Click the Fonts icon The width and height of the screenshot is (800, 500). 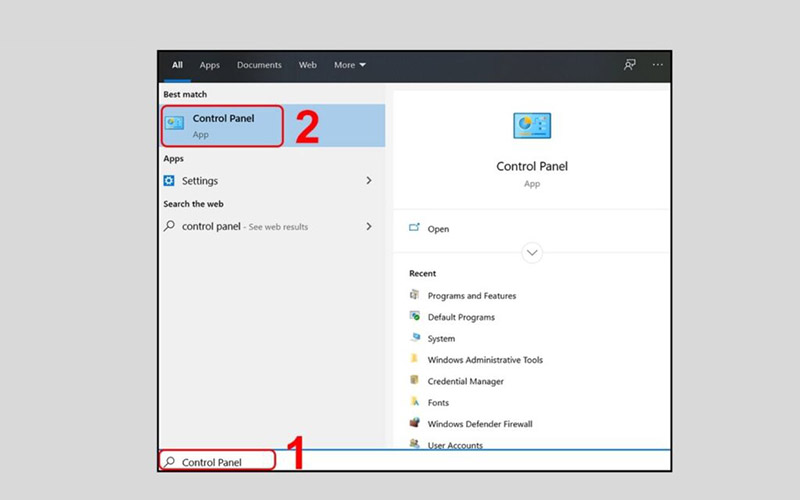tap(415, 402)
